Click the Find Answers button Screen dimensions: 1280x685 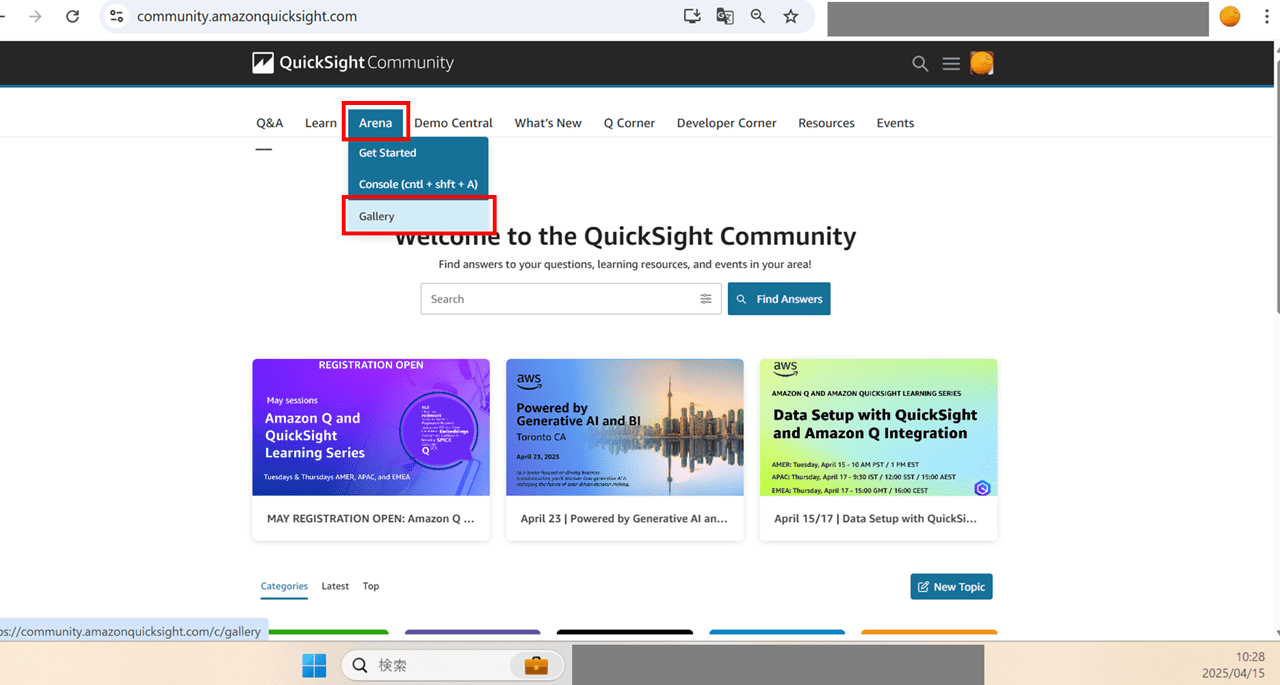pyautogui.click(x=779, y=299)
